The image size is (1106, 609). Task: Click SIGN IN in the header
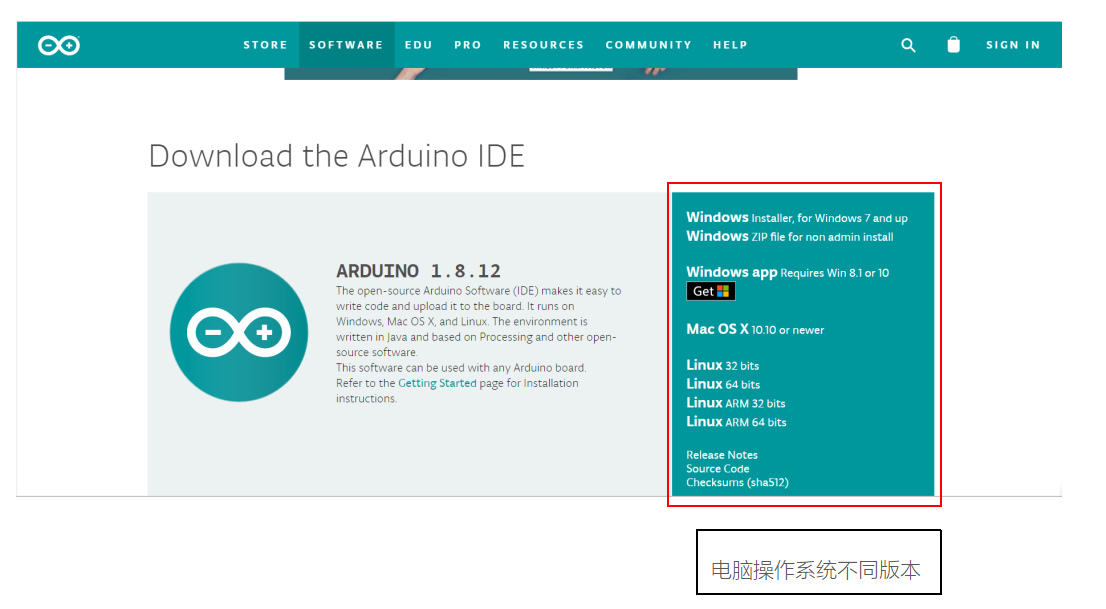point(1013,45)
